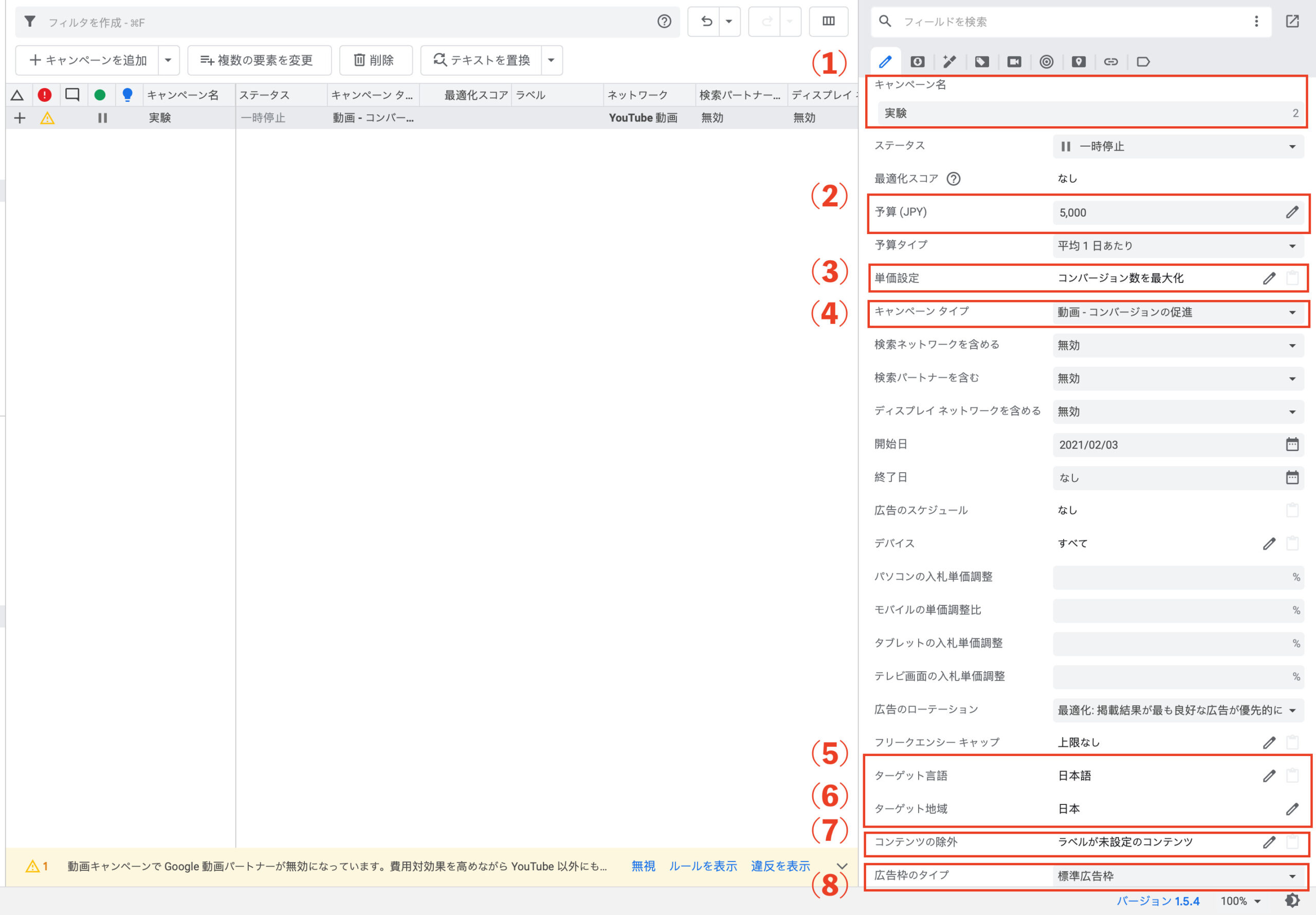The image size is (1316, 915).
Task: Click the magic wand icon tab
Action: [949, 61]
